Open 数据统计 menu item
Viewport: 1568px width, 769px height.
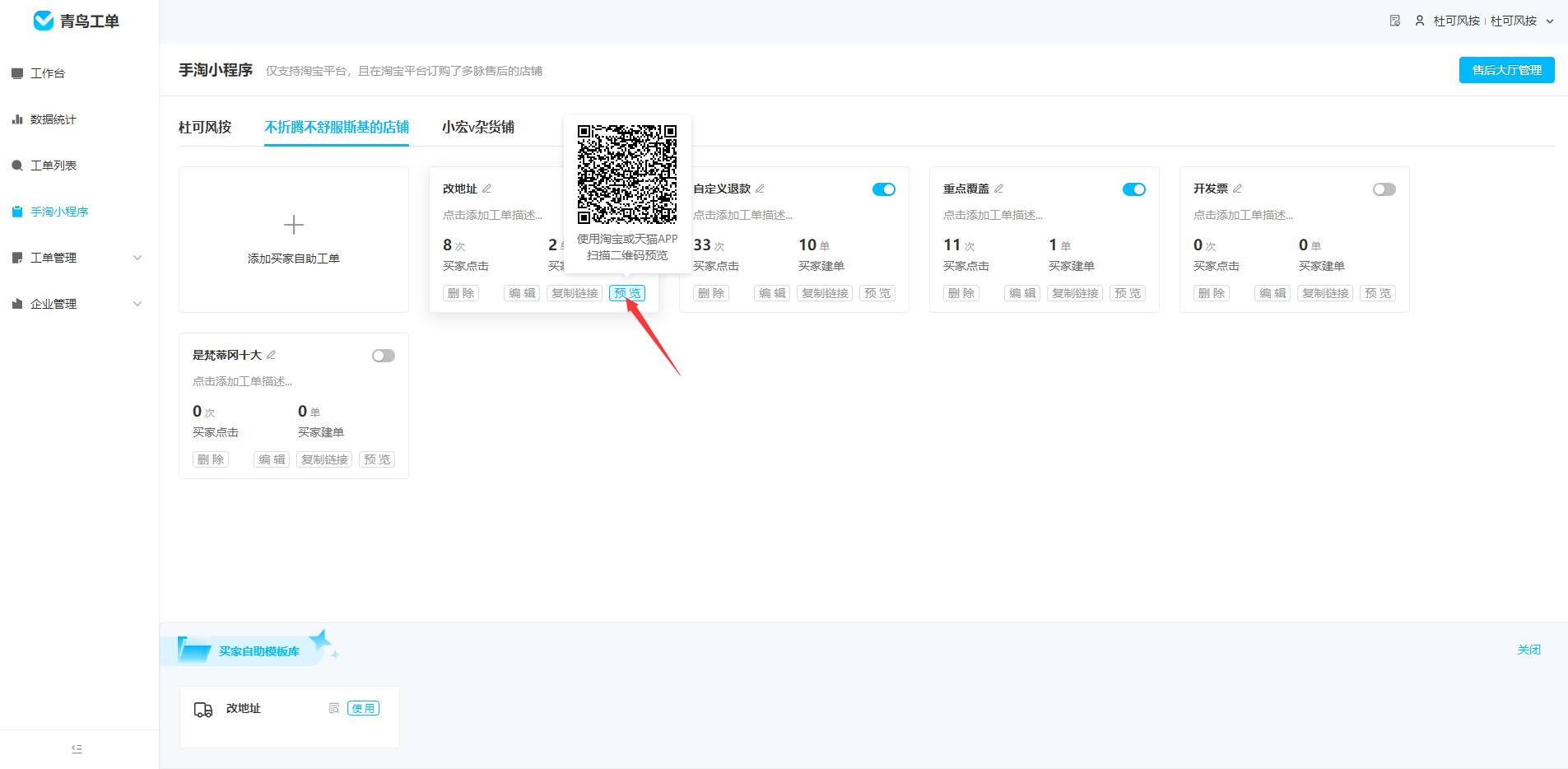[54, 119]
